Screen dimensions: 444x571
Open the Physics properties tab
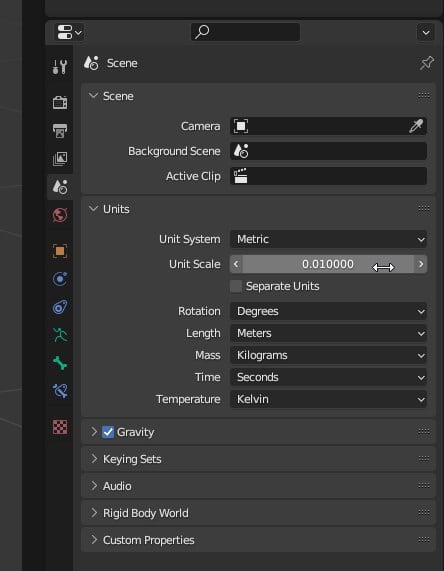[60, 279]
